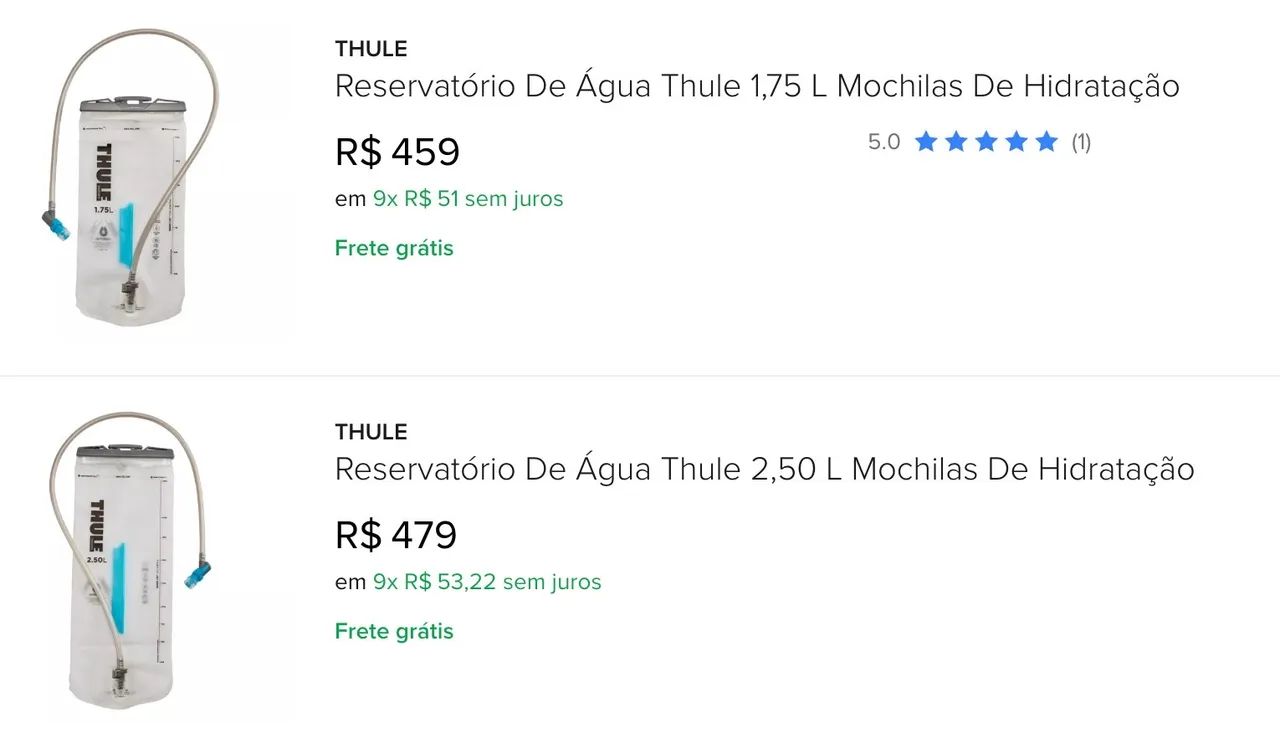Click the third rating star icon

tap(986, 141)
